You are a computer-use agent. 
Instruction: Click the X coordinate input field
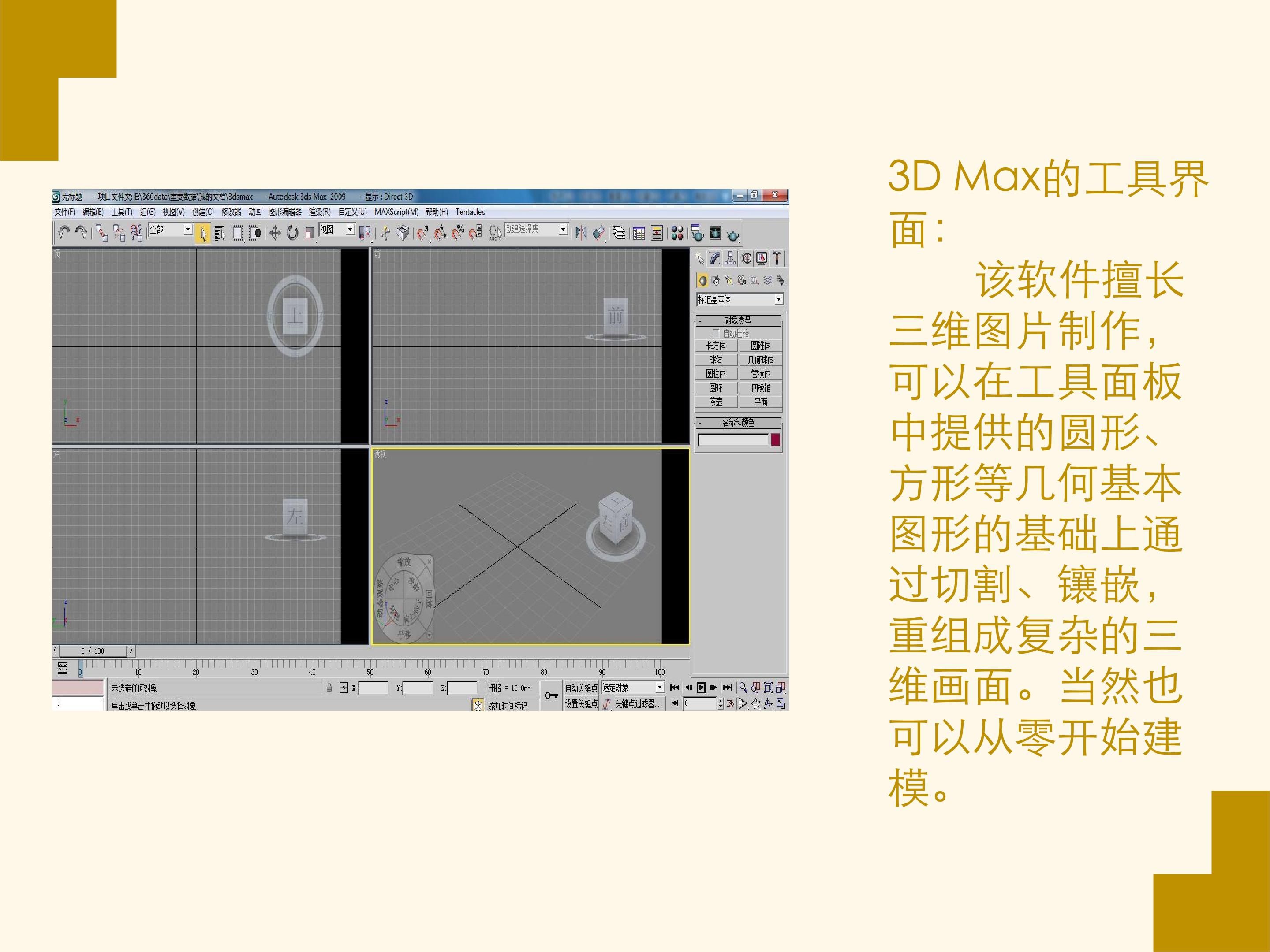(373, 688)
